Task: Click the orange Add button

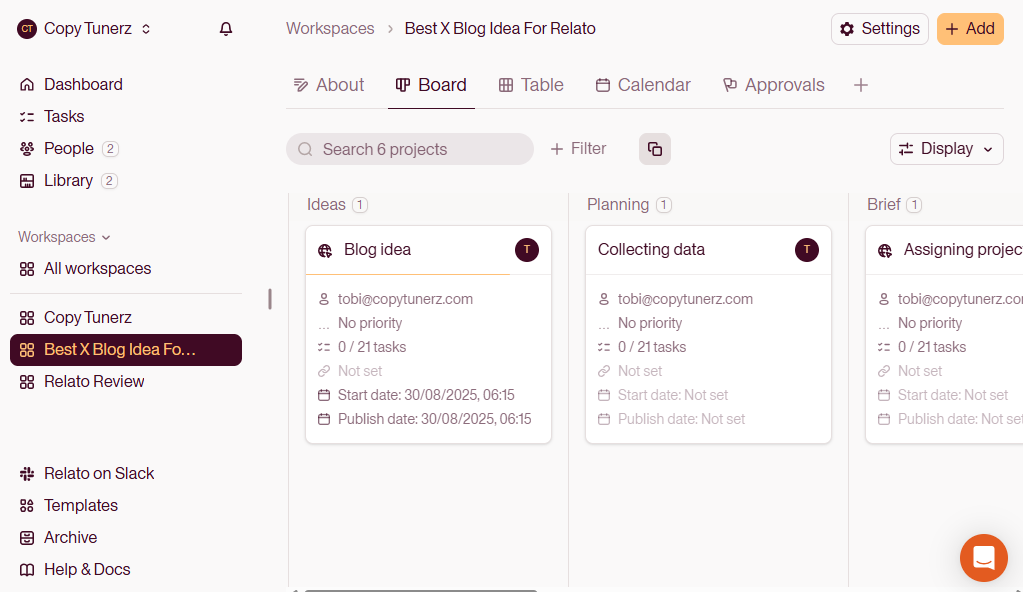Action: tap(970, 29)
